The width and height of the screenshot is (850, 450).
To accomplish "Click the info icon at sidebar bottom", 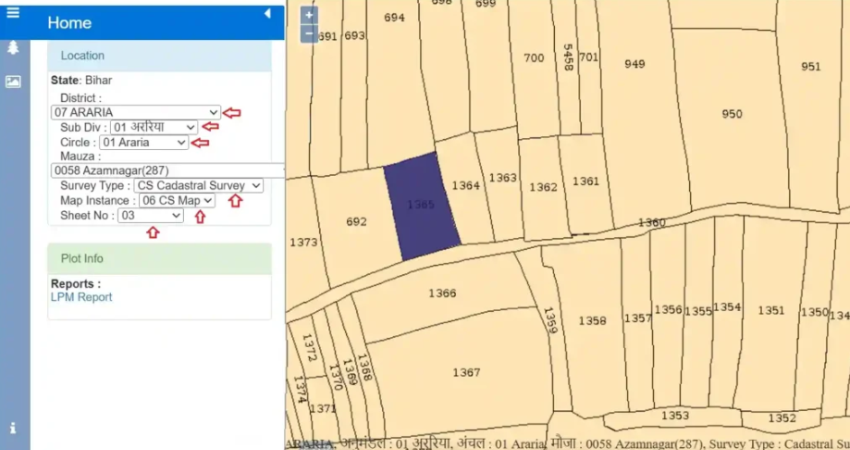I will (x=12, y=428).
